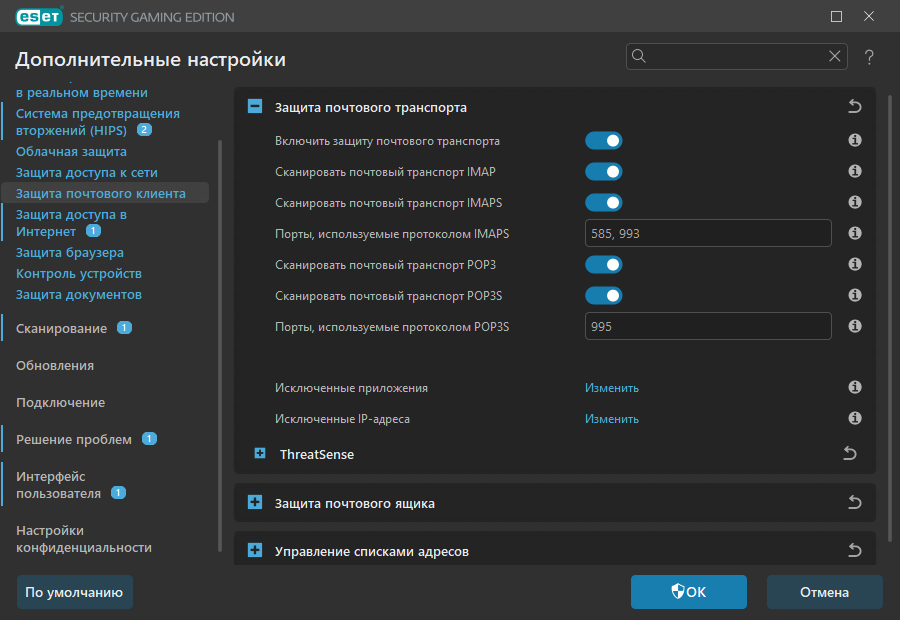The width and height of the screenshot is (900, 620).
Task: Click the magnifier search icon
Action: (x=639, y=56)
